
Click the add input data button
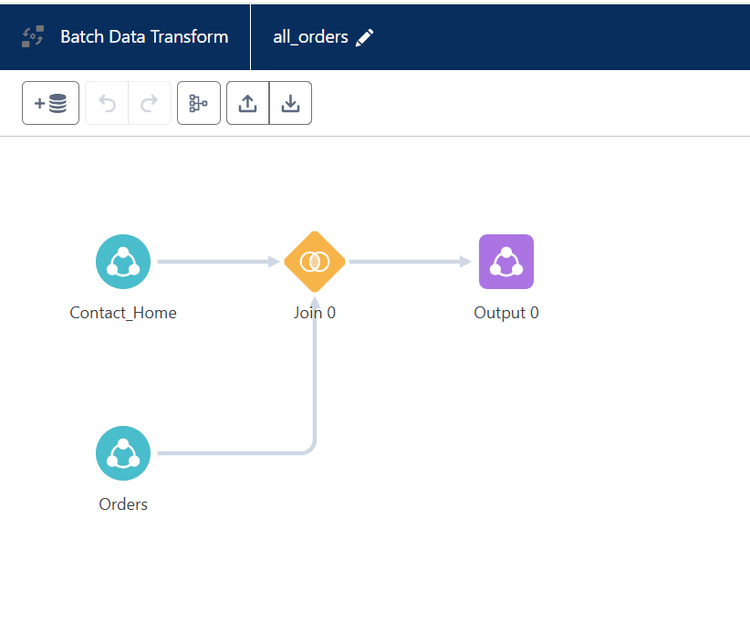(x=50, y=103)
